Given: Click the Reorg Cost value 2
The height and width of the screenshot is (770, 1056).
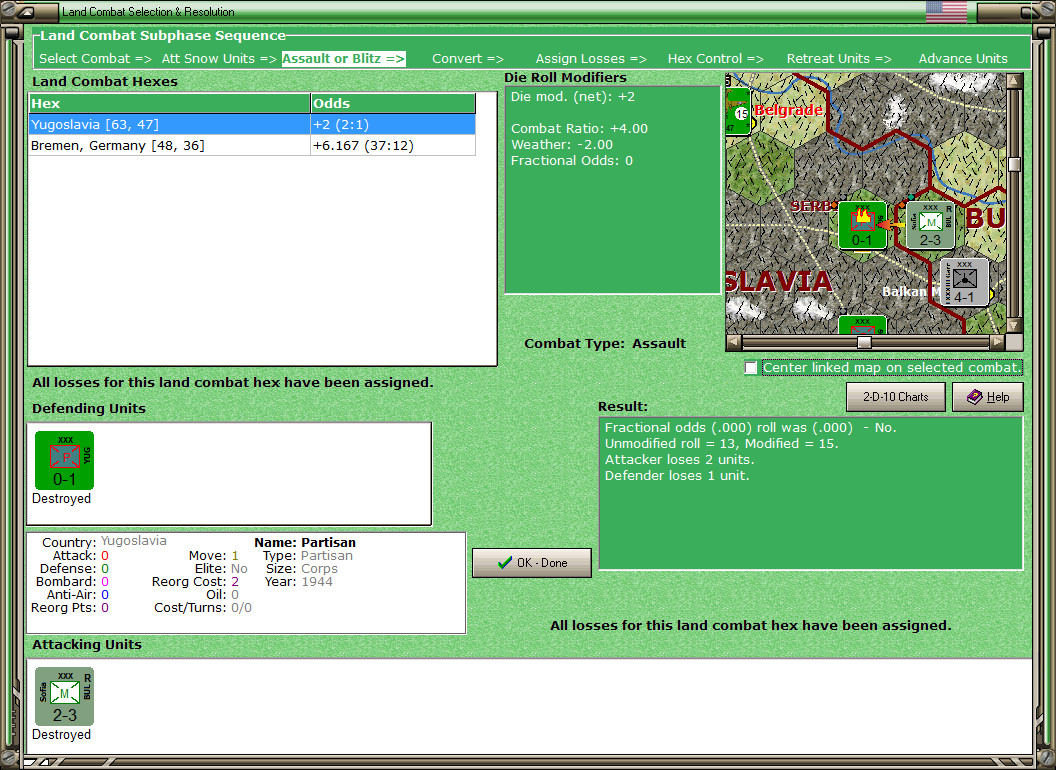Looking at the screenshot, I should pos(235,581).
